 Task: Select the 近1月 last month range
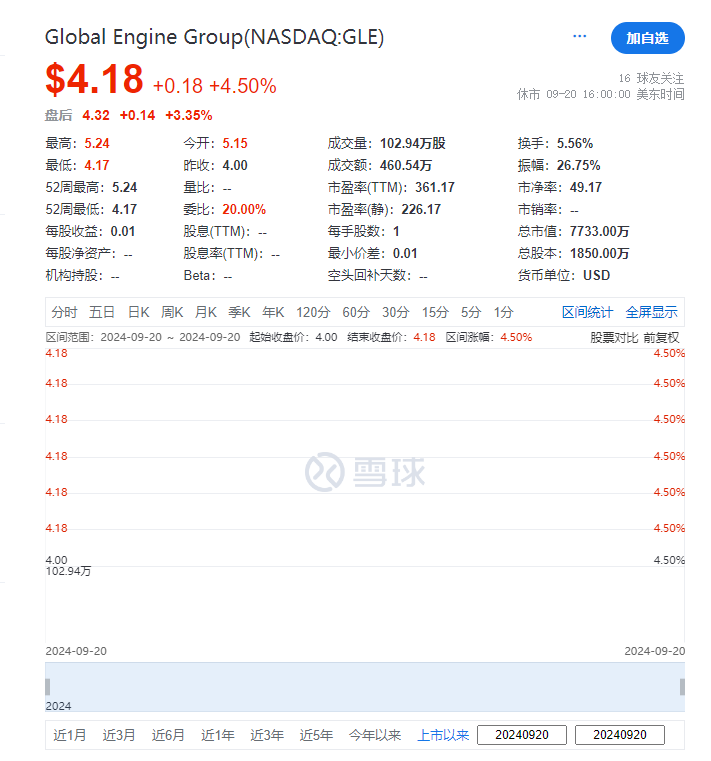point(70,735)
